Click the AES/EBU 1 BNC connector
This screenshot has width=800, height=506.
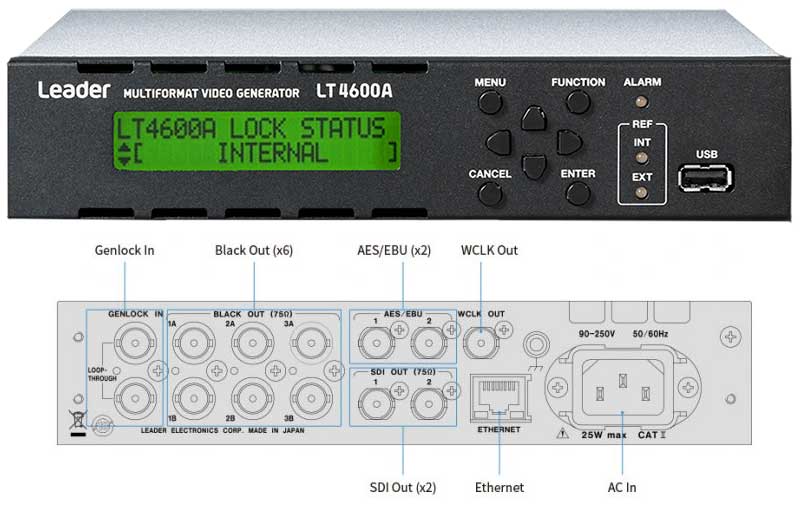376,344
